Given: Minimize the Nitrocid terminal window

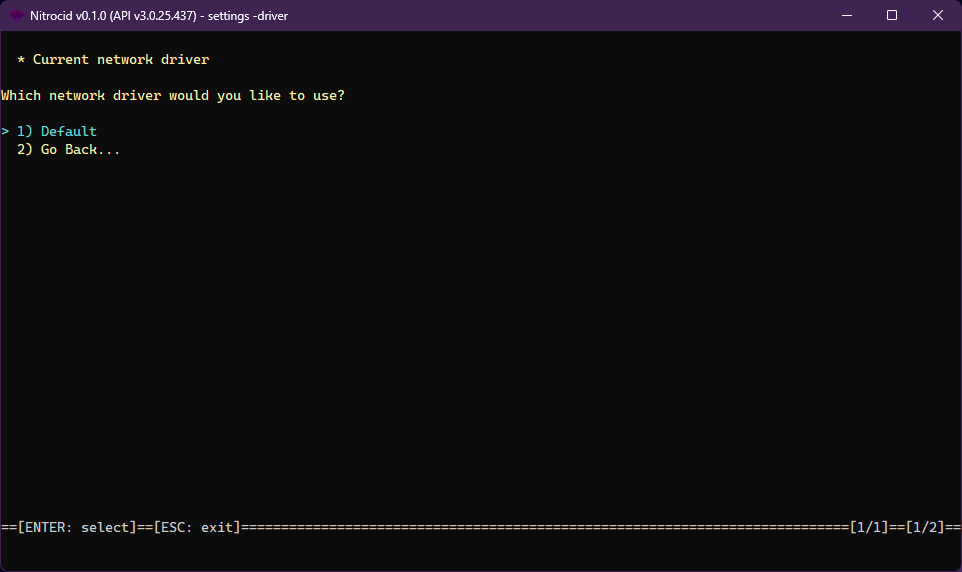Looking at the screenshot, I should pyautogui.click(x=845, y=16).
